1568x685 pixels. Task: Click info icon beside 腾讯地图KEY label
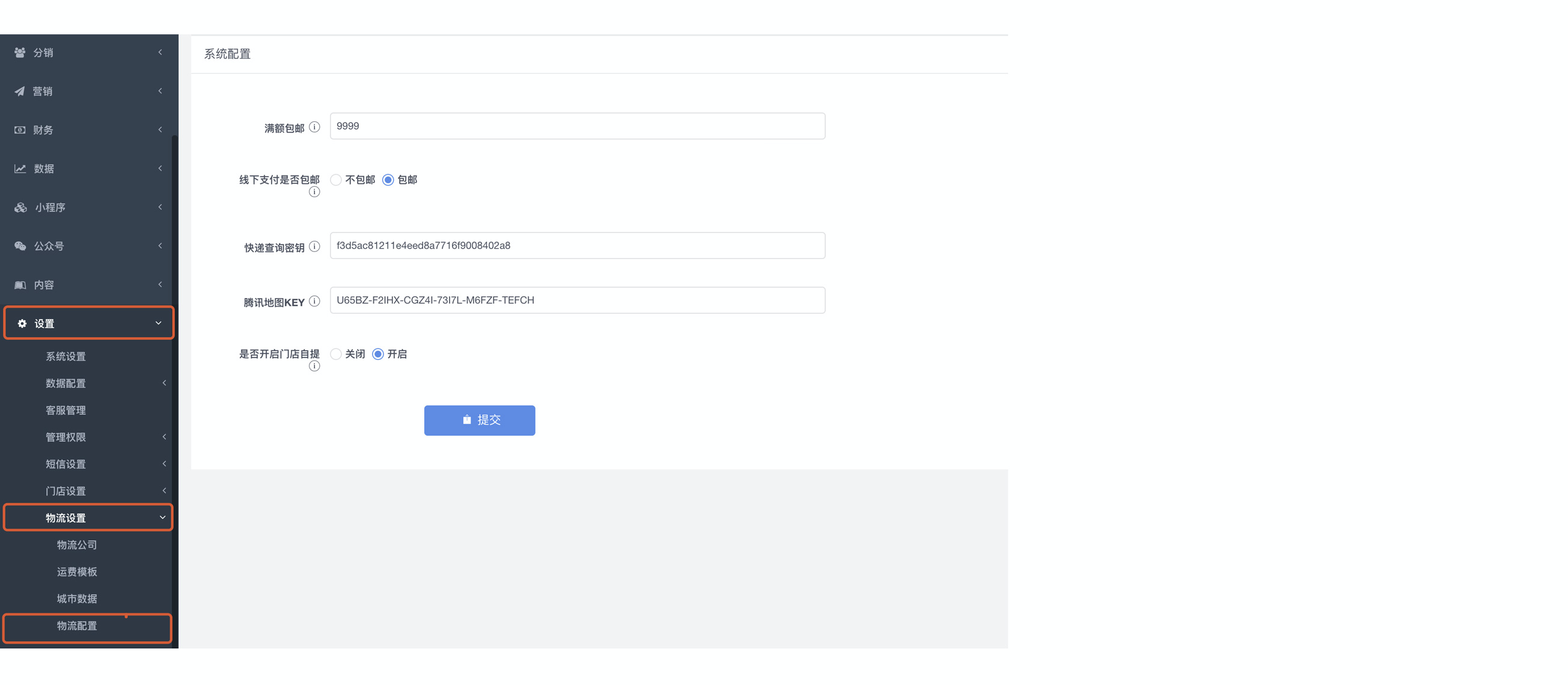tap(314, 301)
